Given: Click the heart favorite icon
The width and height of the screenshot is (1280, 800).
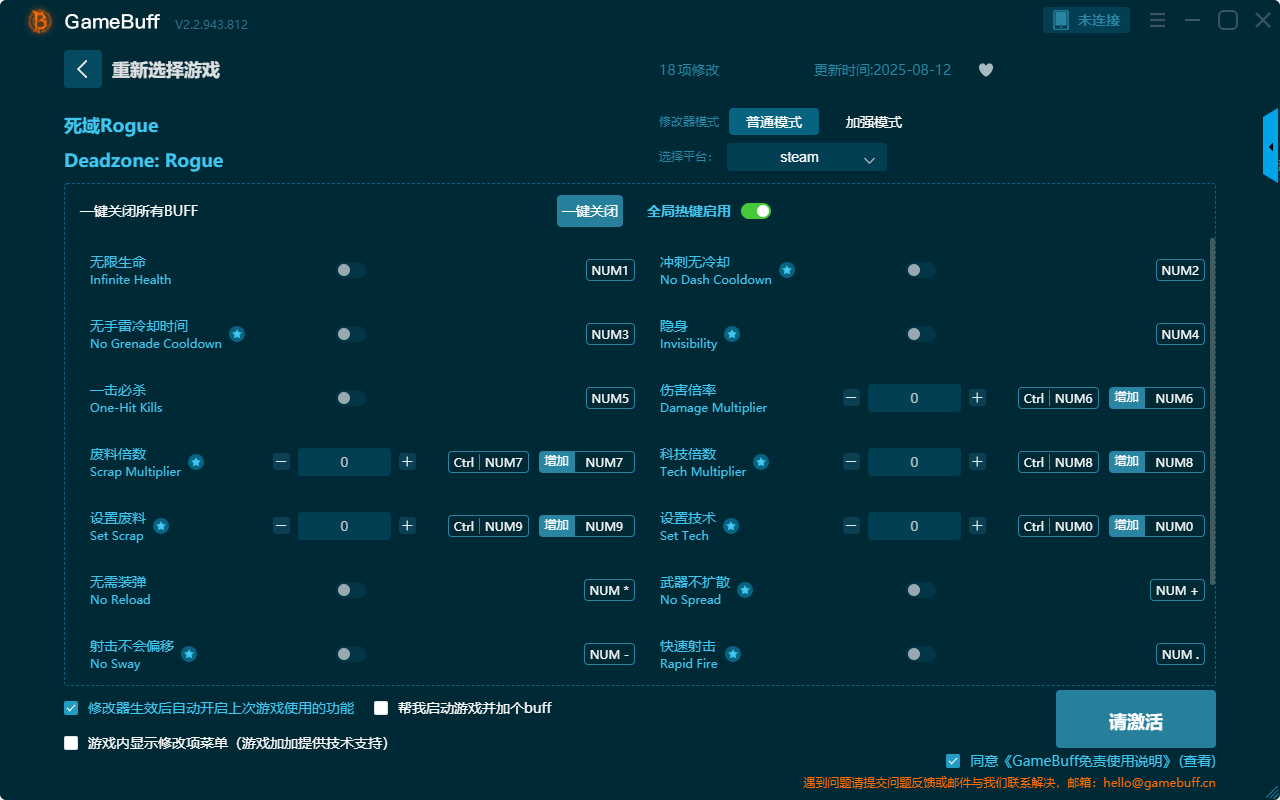Looking at the screenshot, I should pos(986,70).
